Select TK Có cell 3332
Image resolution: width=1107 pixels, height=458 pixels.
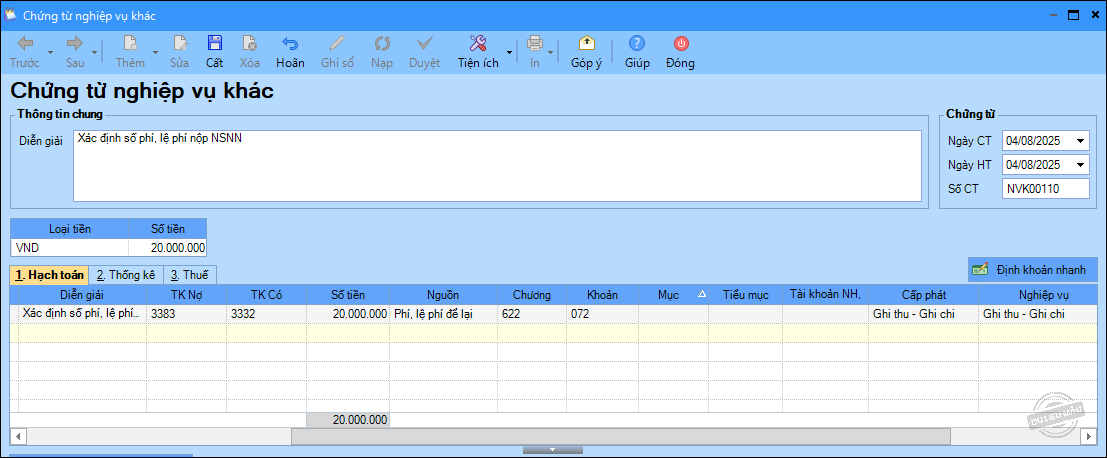266,314
